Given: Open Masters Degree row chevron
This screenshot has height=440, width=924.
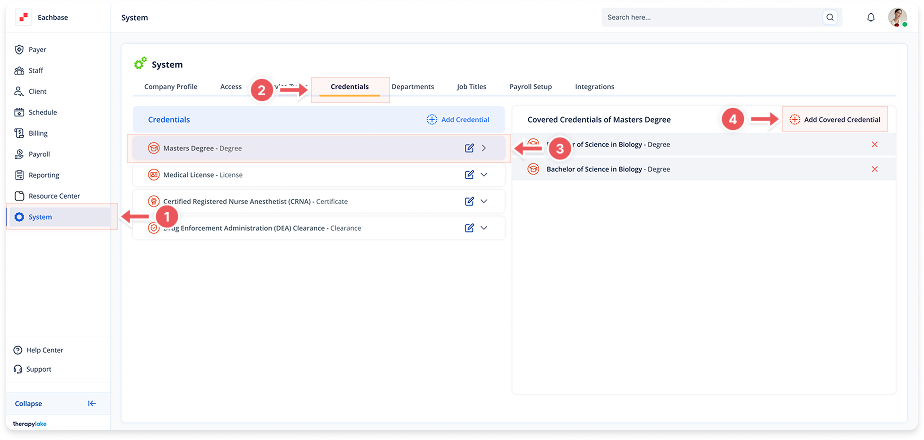Looking at the screenshot, I should point(484,148).
